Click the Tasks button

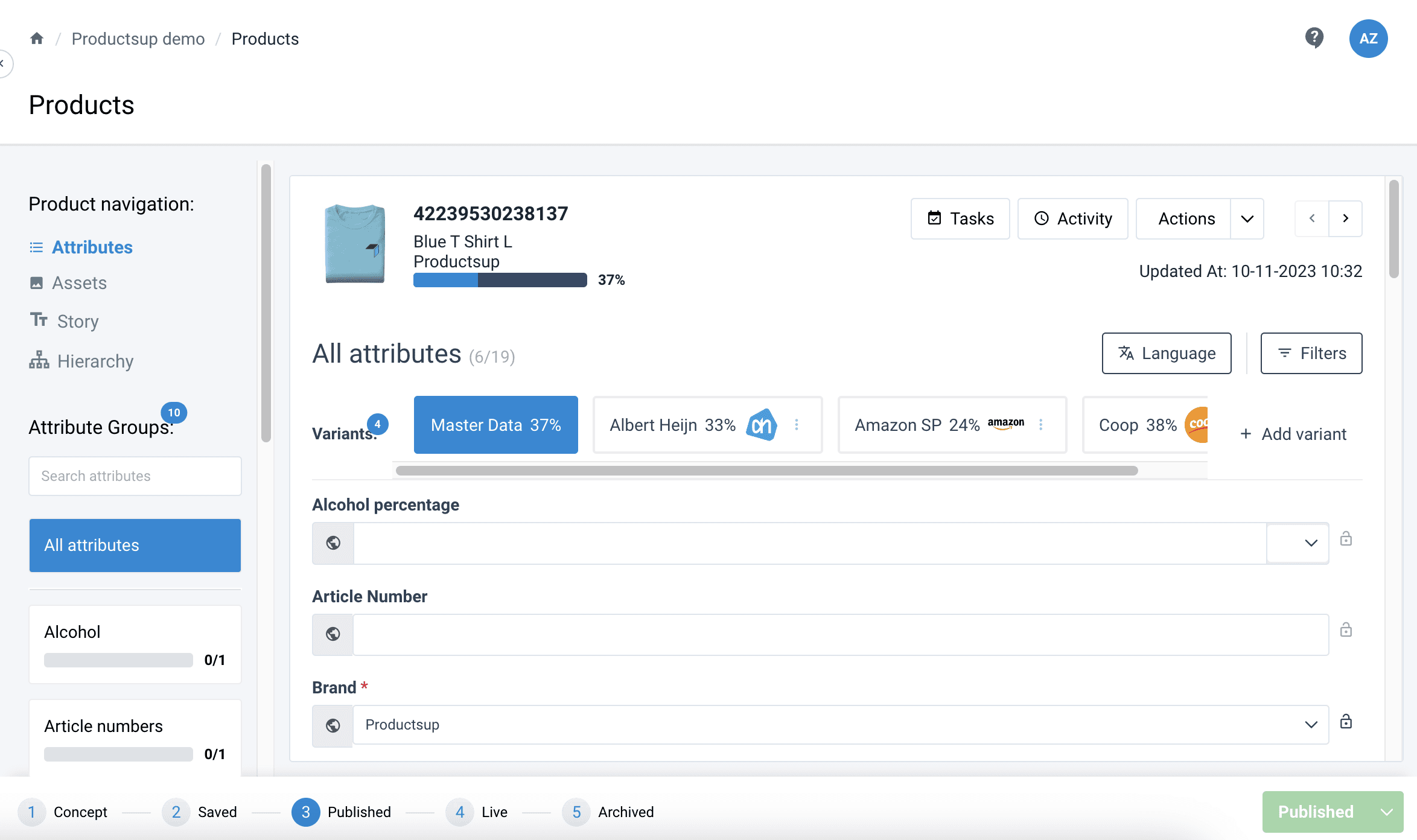pos(960,218)
